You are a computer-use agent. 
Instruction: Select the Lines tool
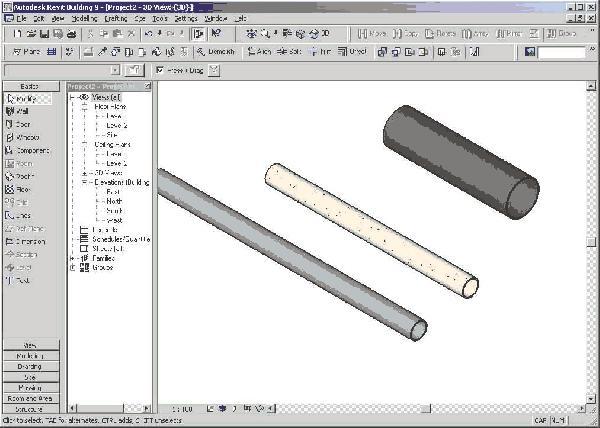[x=18, y=215]
